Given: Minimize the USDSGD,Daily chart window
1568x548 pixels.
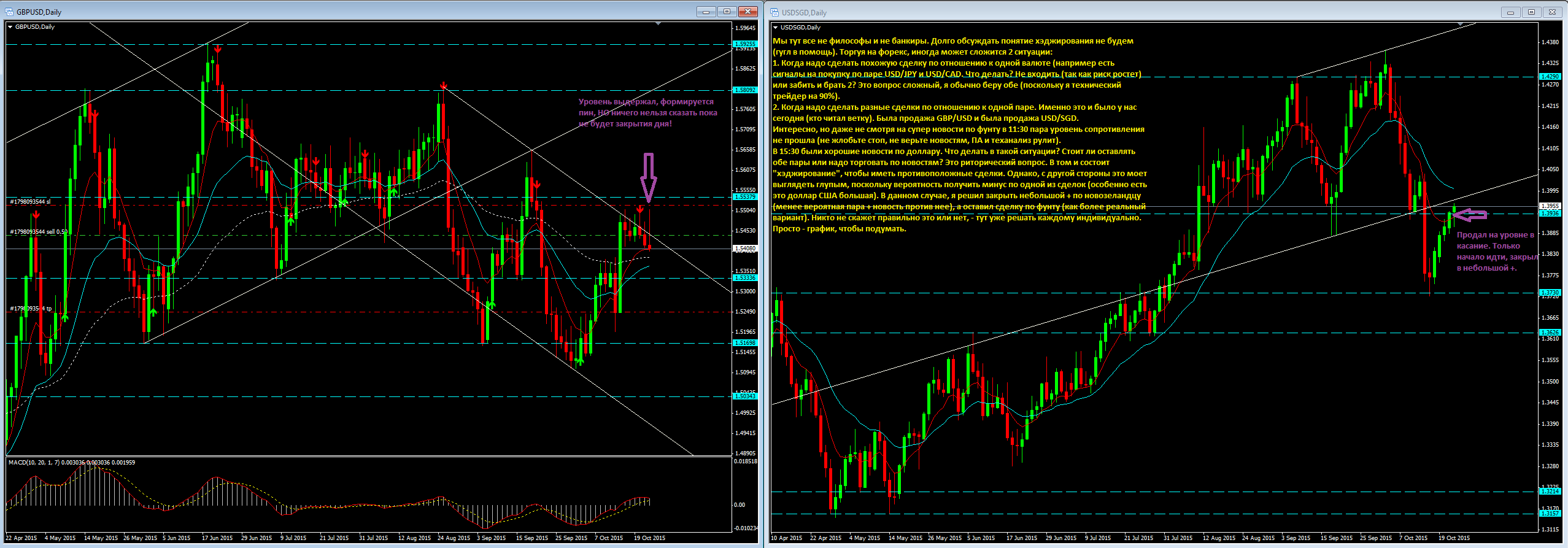Looking at the screenshot, I should tap(1510, 12).
